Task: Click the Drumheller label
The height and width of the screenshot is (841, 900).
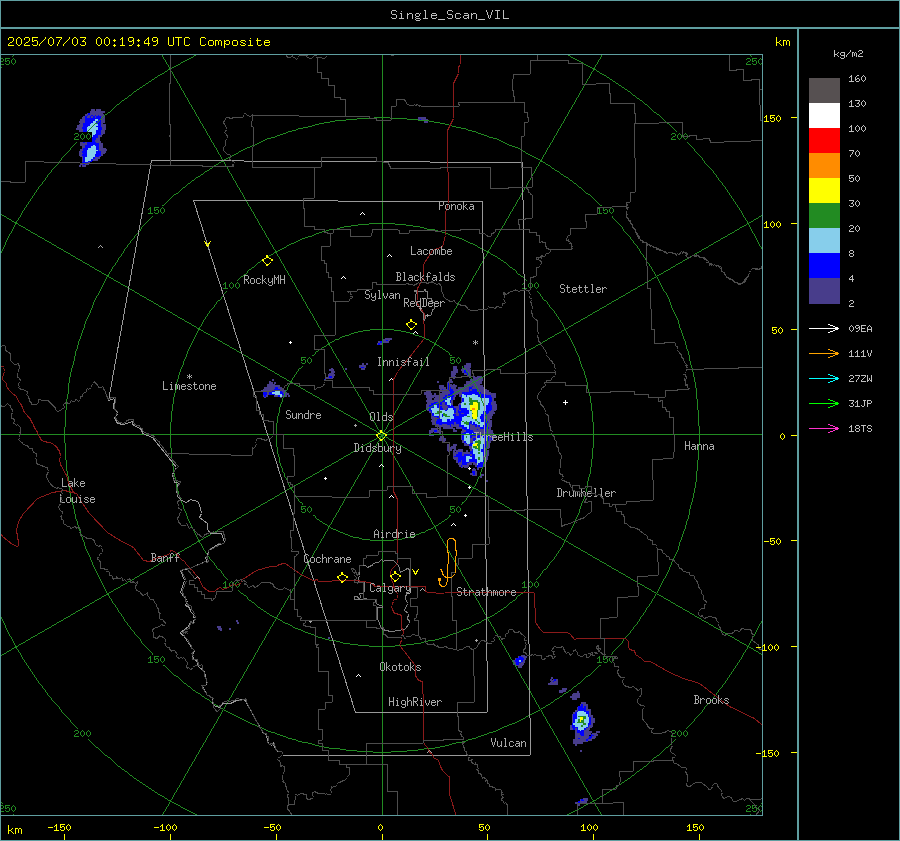Action: (586, 493)
